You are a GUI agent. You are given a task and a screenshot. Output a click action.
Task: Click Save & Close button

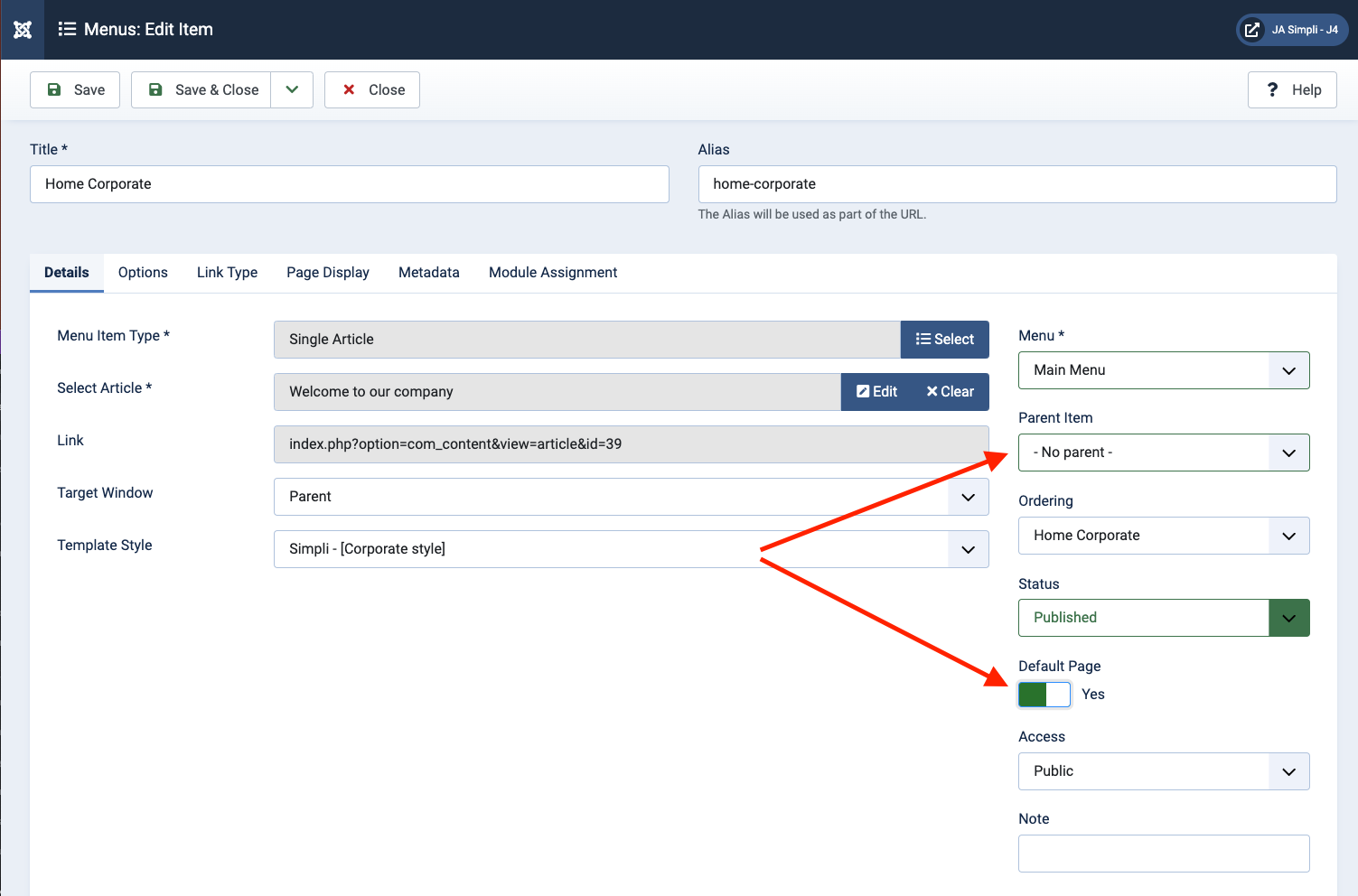pyautogui.click(x=201, y=90)
